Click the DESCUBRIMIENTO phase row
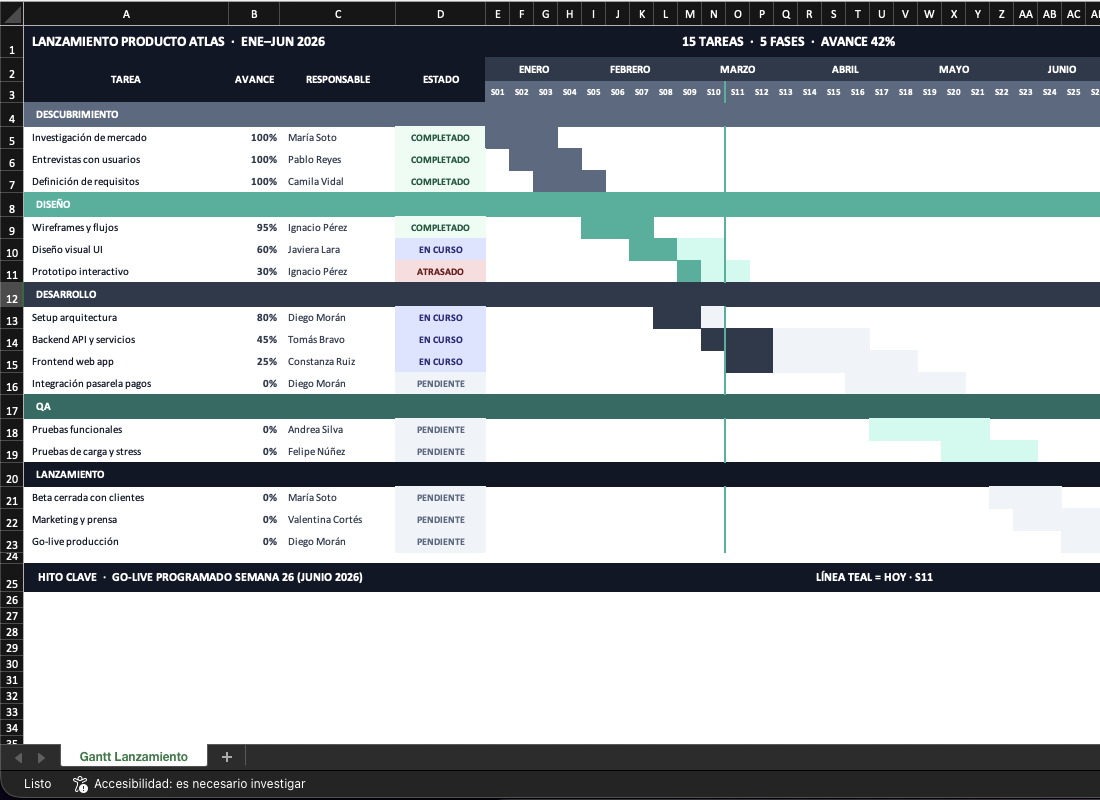1100x800 pixels. click(x=561, y=114)
